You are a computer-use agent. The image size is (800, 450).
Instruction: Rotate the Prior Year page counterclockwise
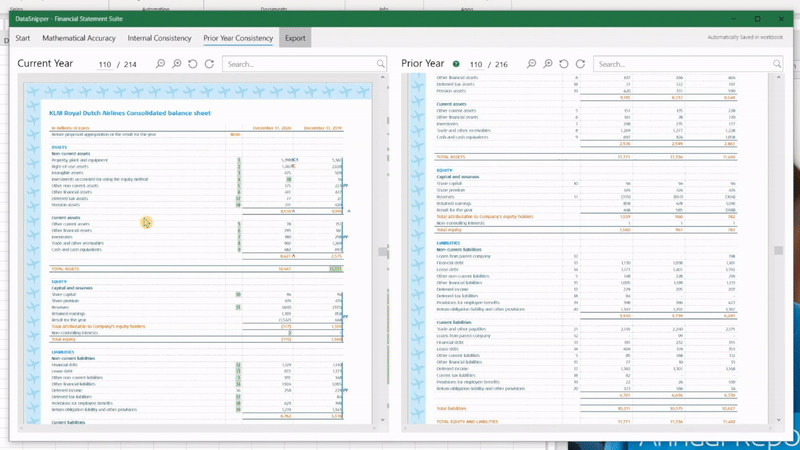tap(564, 64)
